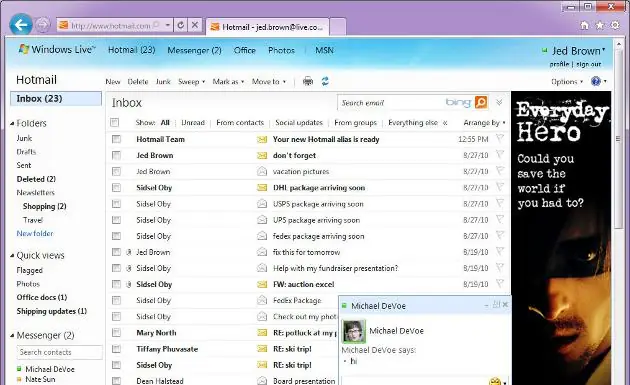Viewport: 630px width, 385px height.
Task: Open Hotmail (23) in top navigation
Action: [x=131, y=50]
